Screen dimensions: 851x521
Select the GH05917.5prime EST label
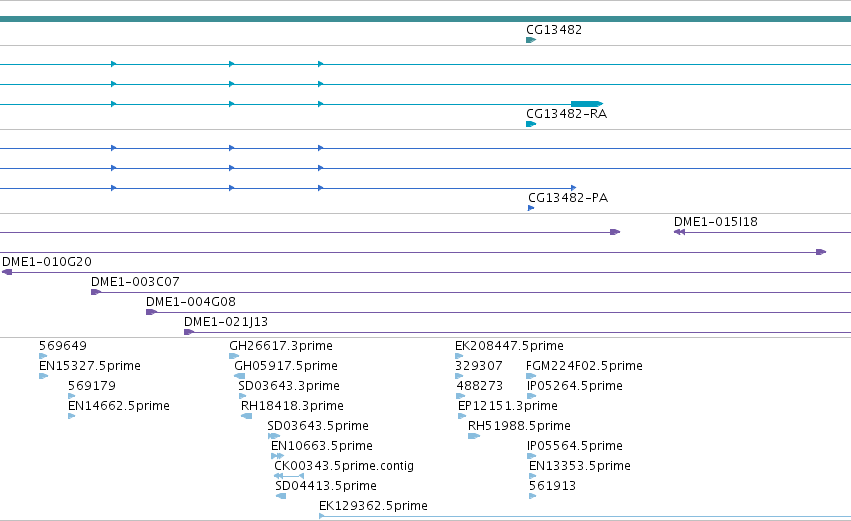point(285,366)
